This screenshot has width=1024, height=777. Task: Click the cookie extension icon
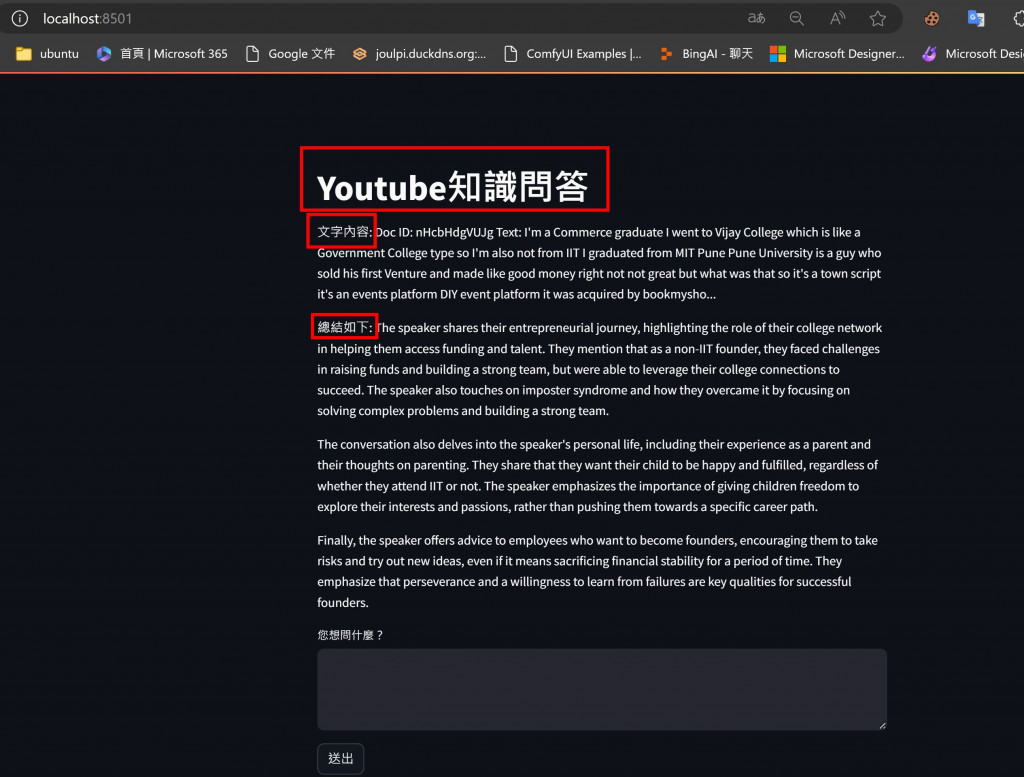tap(932, 18)
